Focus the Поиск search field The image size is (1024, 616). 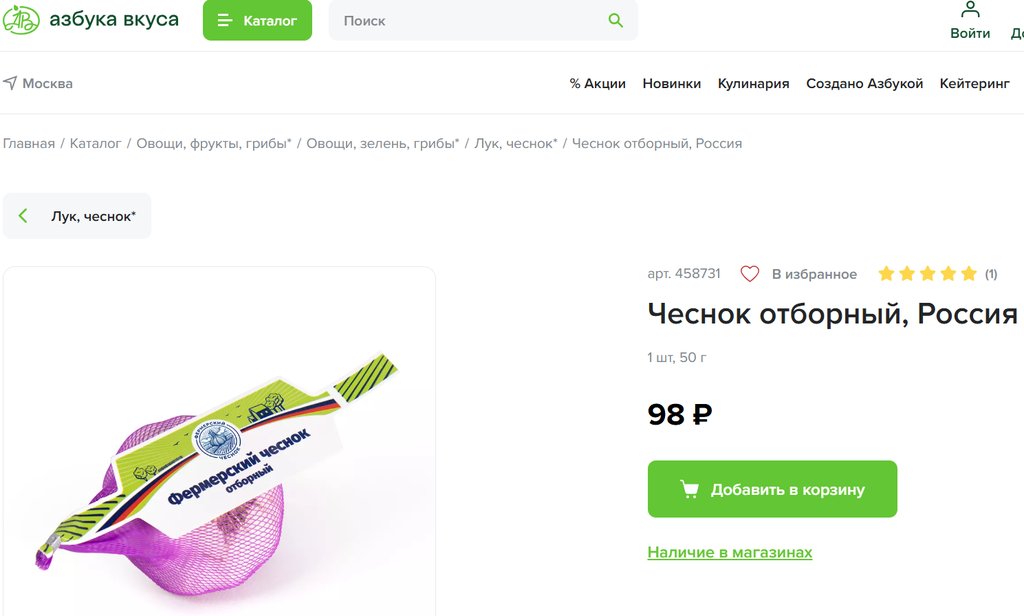(483, 20)
